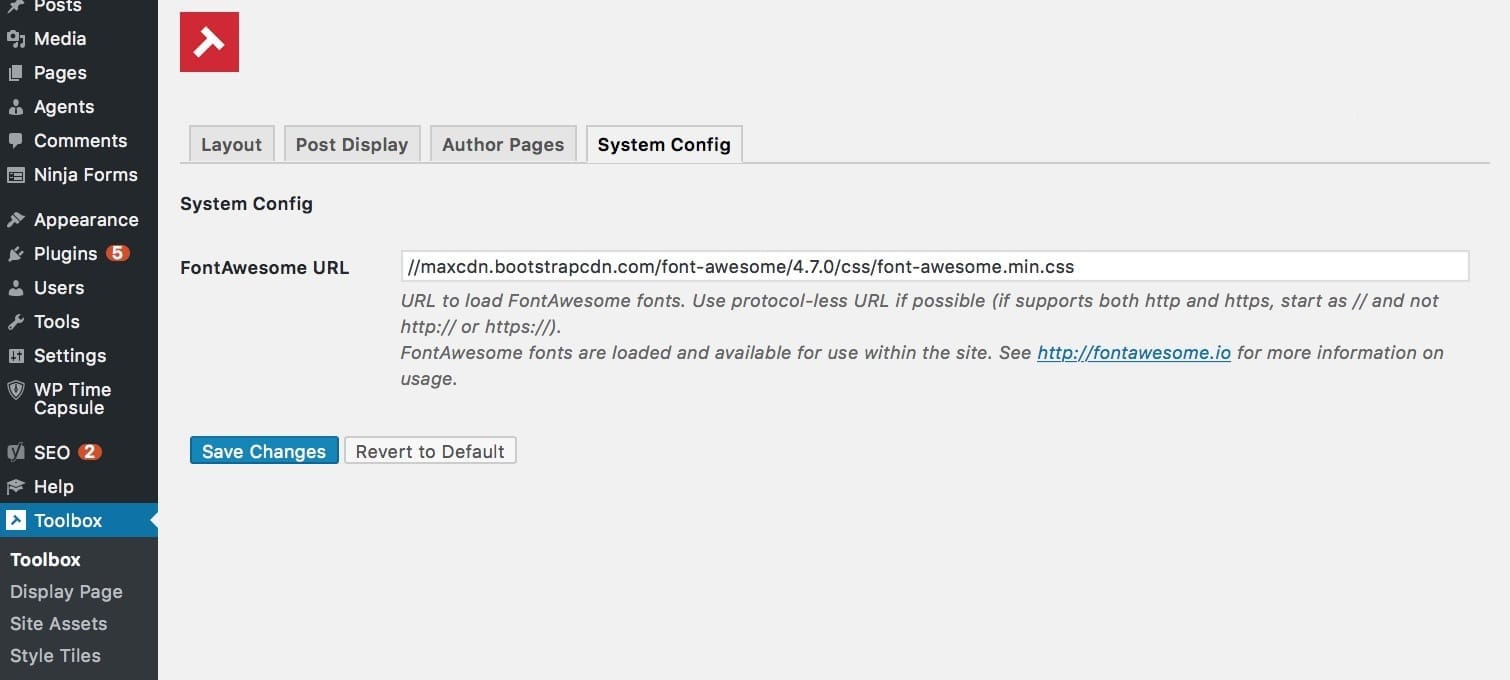This screenshot has width=1510, height=680.
Task: Click the Tools wrench icon
Action: coord(16,322)
